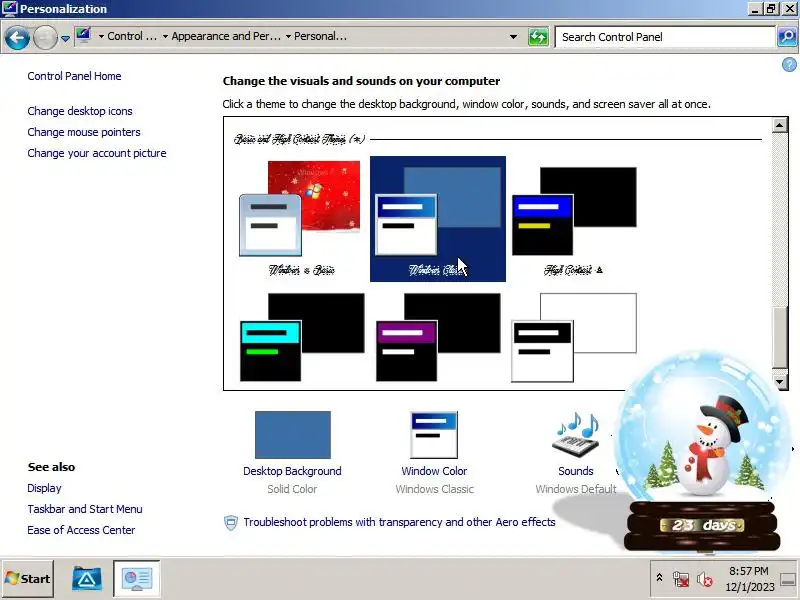Click the network tray icon
The width and height of the screenshot is (800, 600).
(681, 579)
